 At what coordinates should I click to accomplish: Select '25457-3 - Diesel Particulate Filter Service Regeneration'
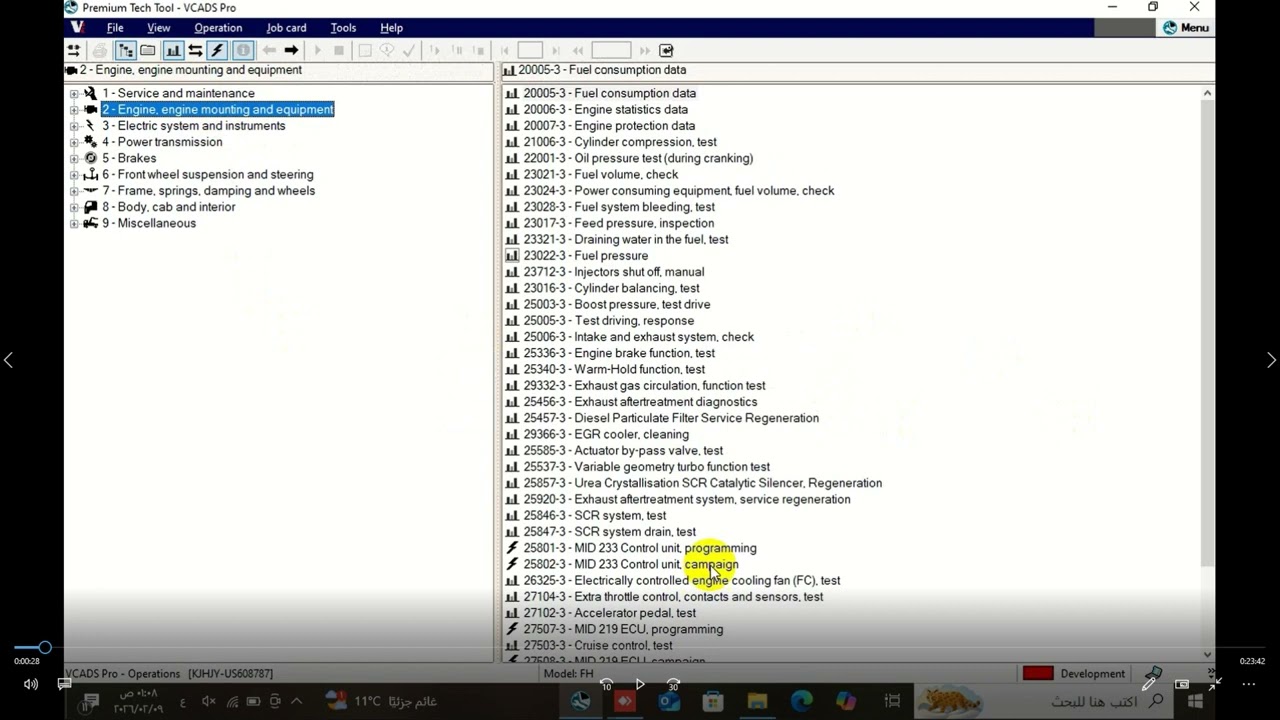671,418
